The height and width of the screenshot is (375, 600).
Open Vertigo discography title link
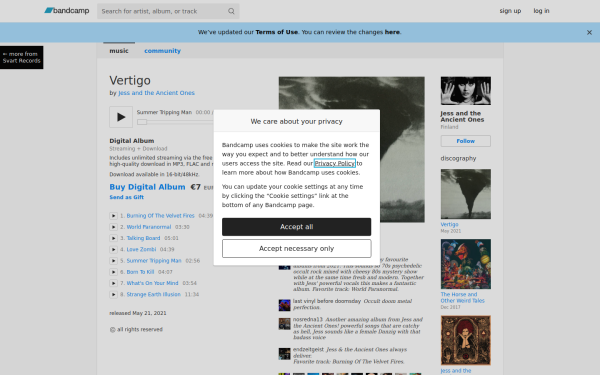point(449,225)
